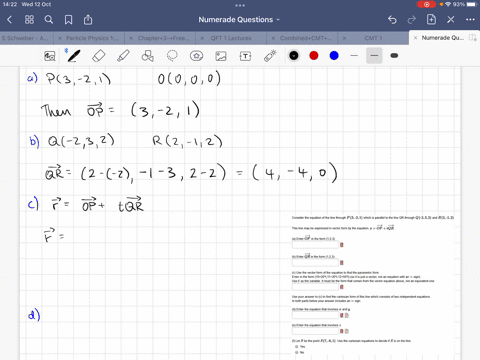This screenshot has height=360, width=480.
Task: Select the Numerade Qu... tab
Action: (x=443, y=38)
